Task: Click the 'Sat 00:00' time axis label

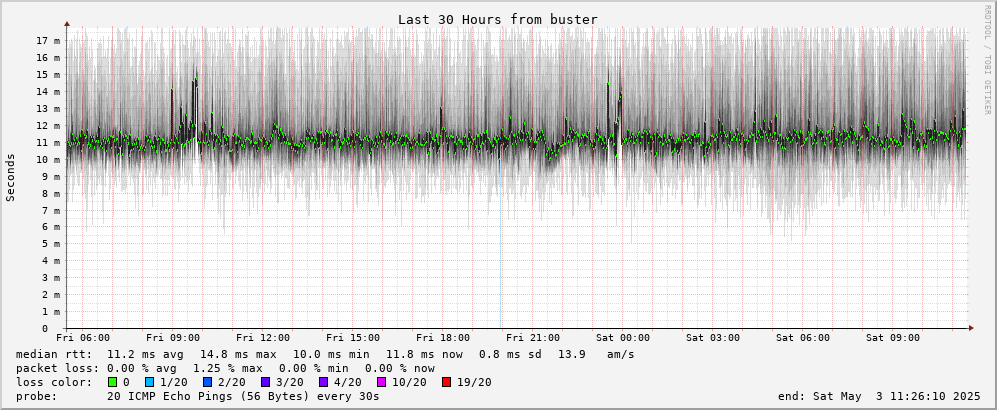Action: coord(623,338)
